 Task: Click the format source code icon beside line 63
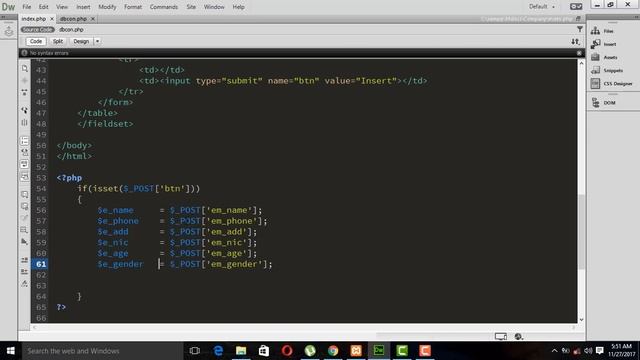[x=24, y=283]
